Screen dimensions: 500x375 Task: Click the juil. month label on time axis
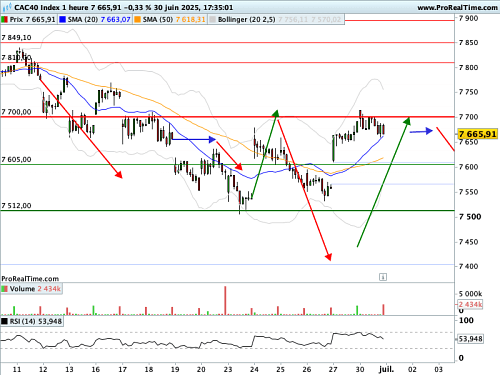click(x=386, y=369)
